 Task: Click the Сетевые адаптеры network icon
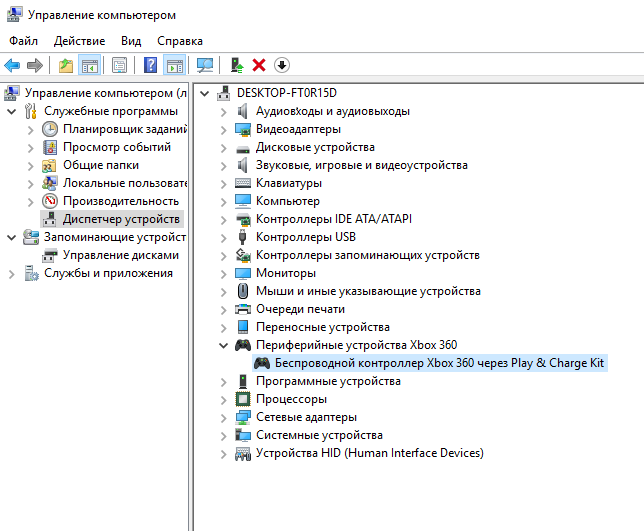point(243,417)
